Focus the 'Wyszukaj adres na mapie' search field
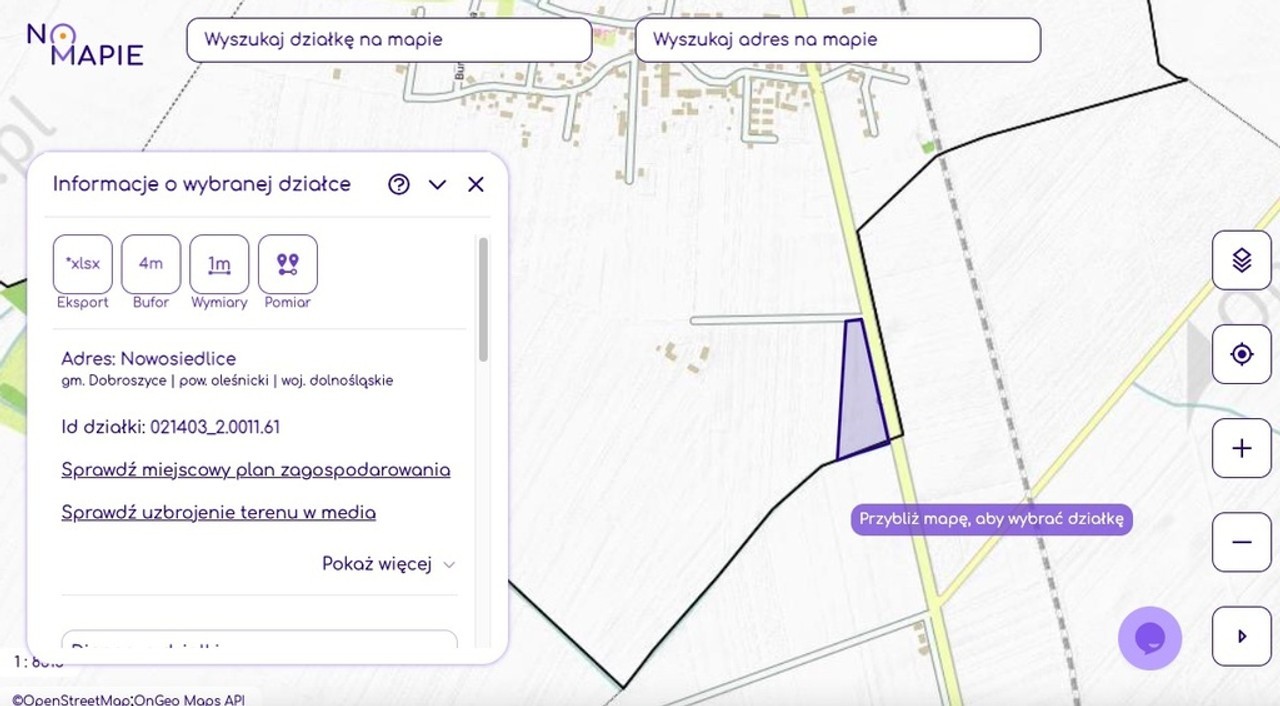The image size is (1280, 706). (x=838, y=40)
